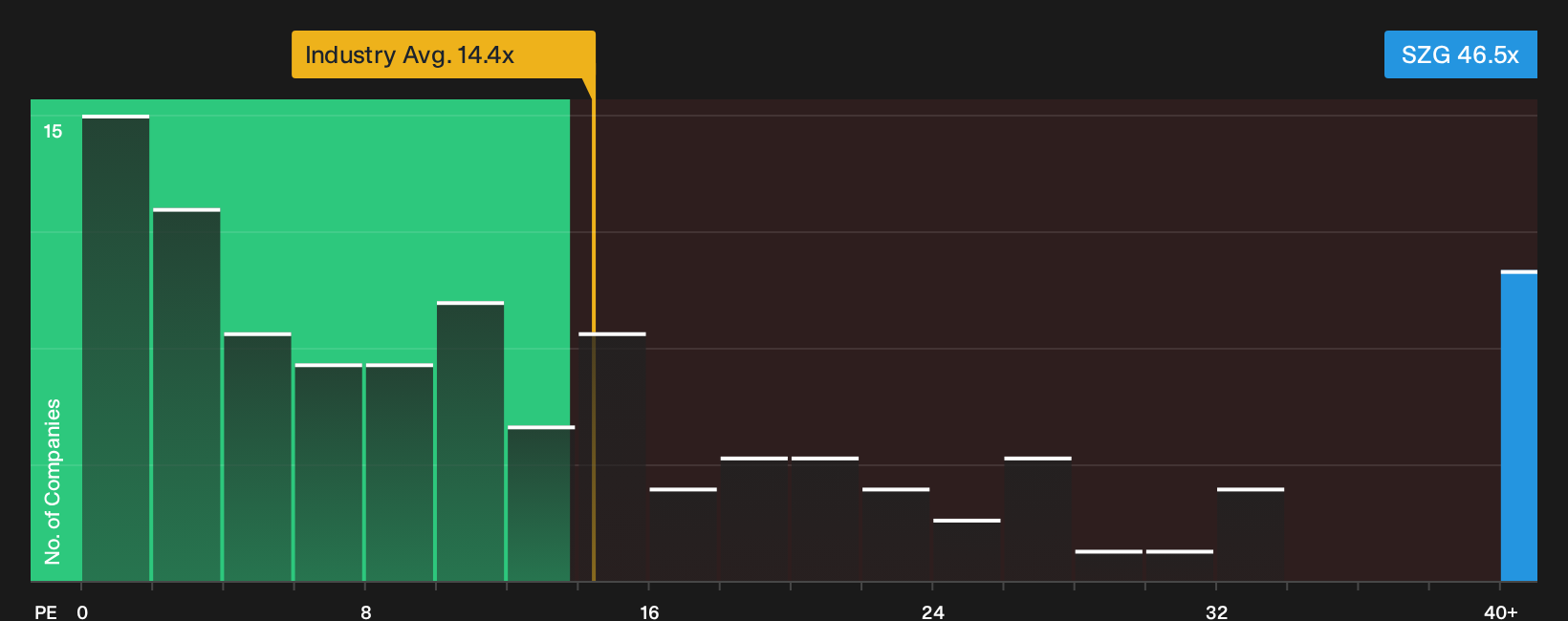1568x621 pixels.
Task: Click the y-axis value 15
Action: 53,132
